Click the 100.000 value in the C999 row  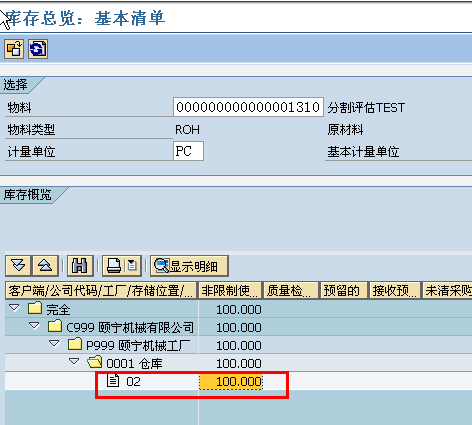click(239, 328)
